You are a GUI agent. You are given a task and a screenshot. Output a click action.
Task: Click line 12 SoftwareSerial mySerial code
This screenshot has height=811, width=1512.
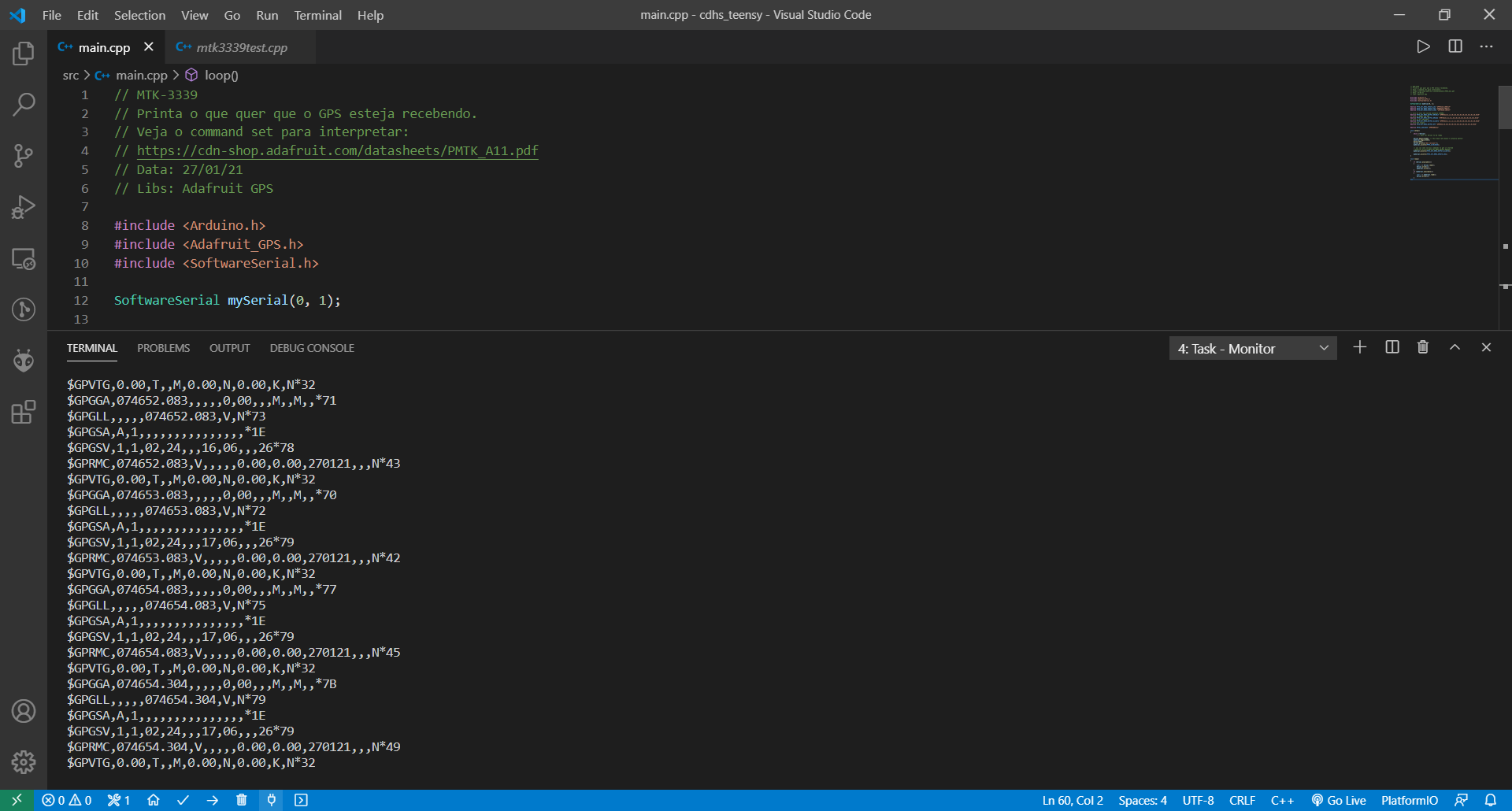click(227, 300)
